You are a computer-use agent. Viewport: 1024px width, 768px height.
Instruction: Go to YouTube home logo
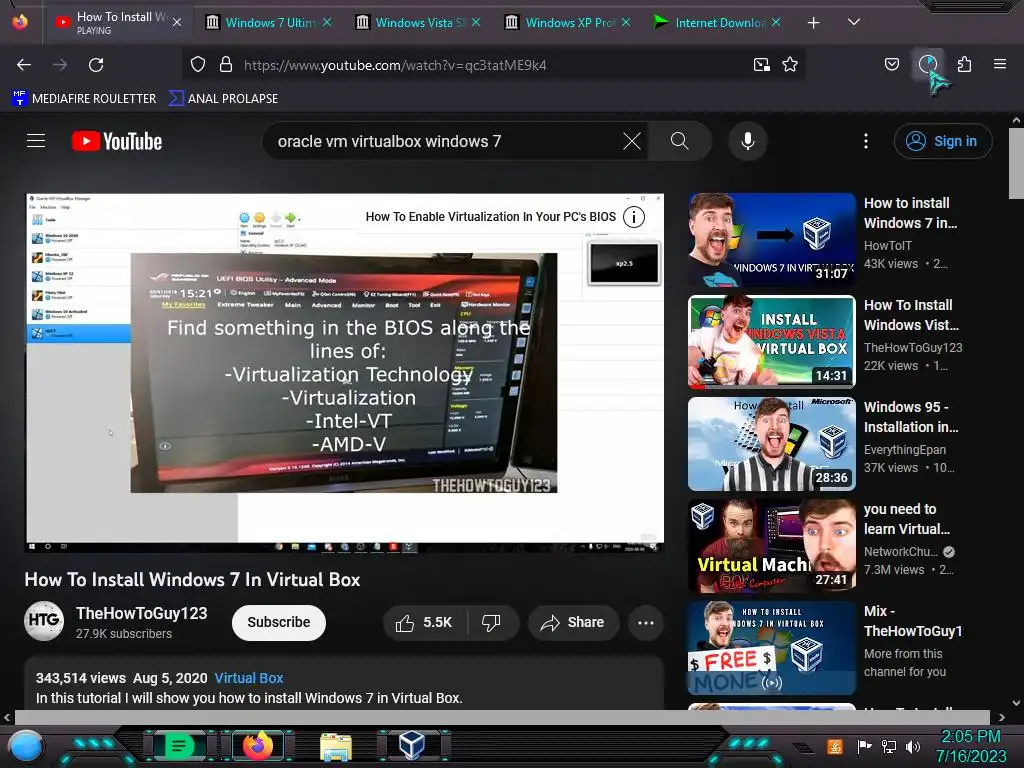[x=117, y=141]
